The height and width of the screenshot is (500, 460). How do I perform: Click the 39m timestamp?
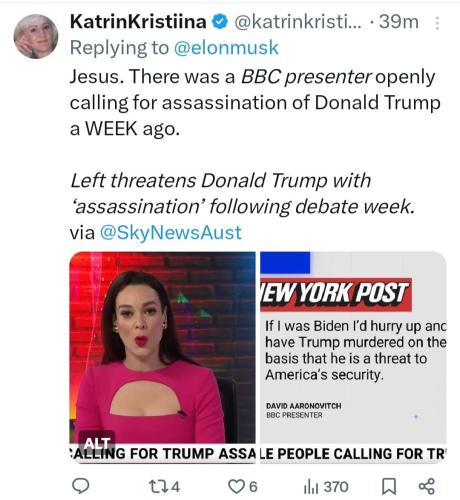click(x=399, y=22)
